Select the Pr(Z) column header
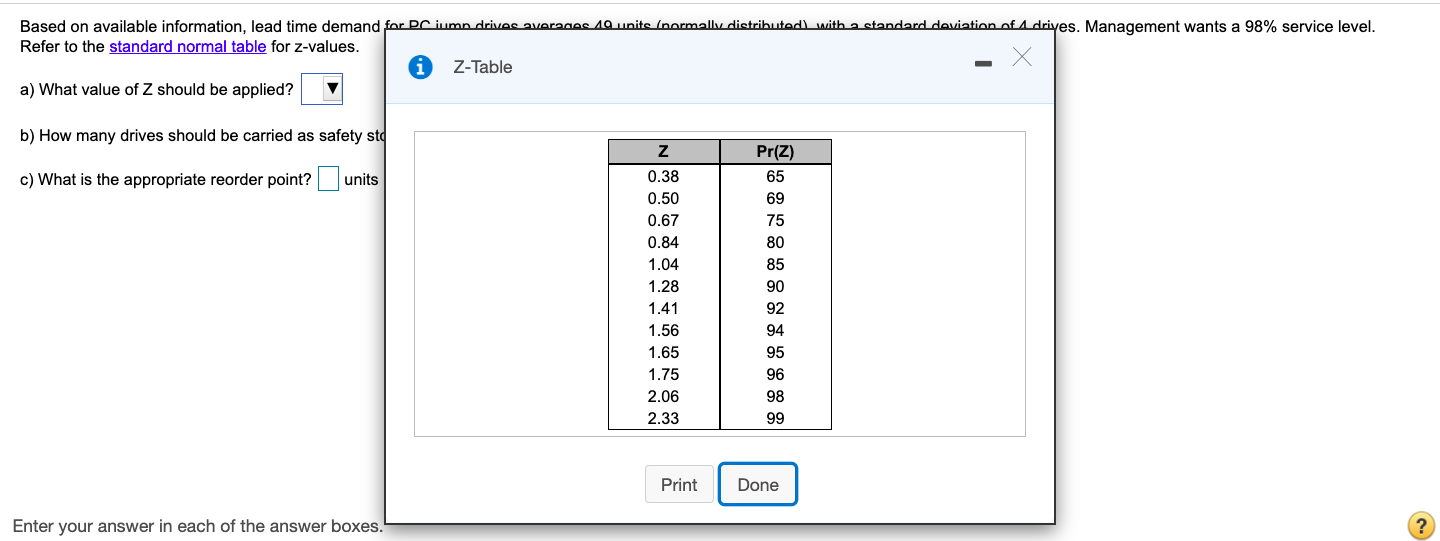The height and width of the screenshot is (541, 1440). tap(775, 152)
